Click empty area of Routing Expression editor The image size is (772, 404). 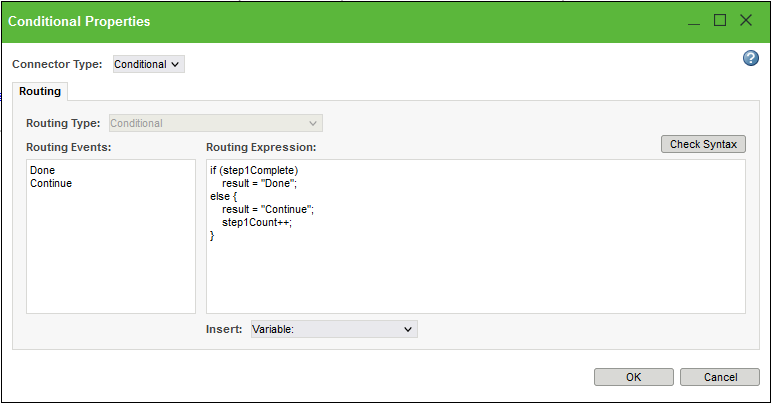click(475, 280)
